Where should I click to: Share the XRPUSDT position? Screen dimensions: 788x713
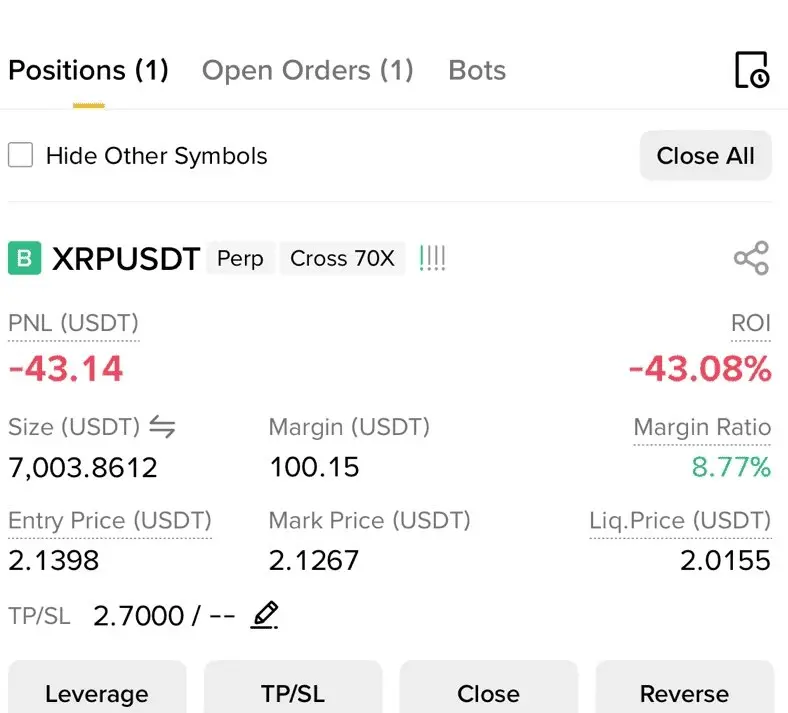point(751,258)
